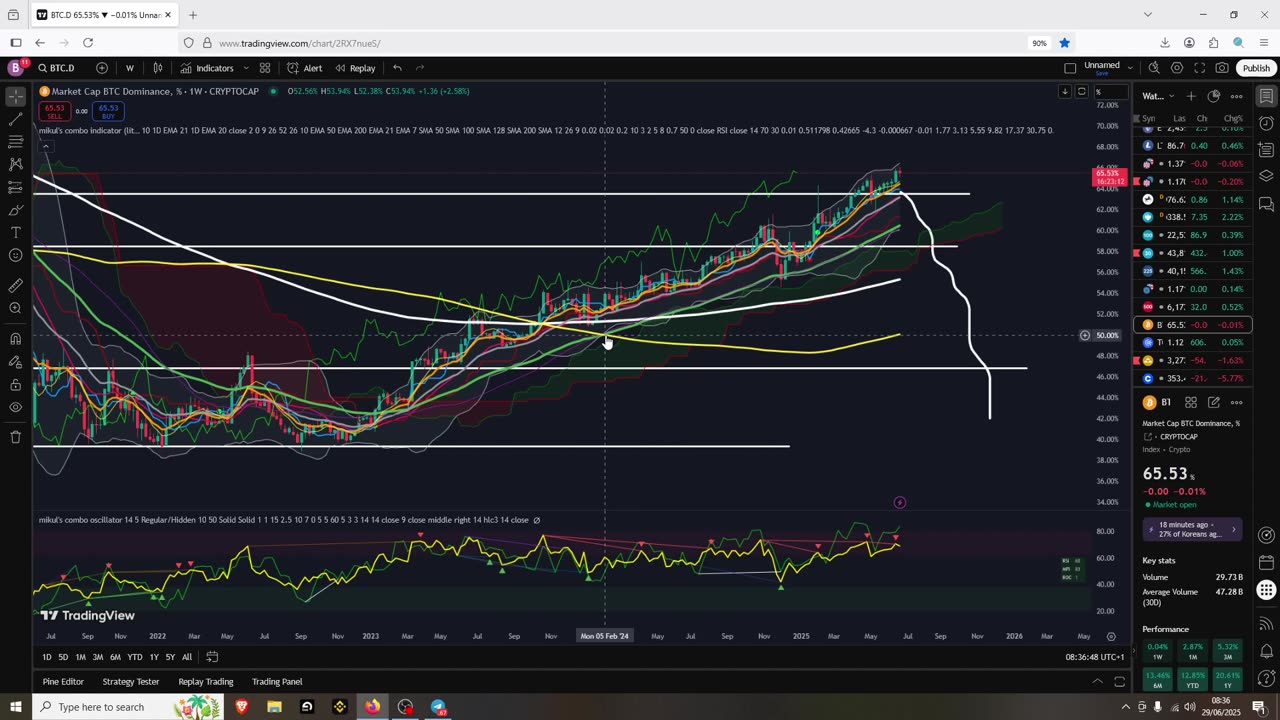The image size is (1280, 720).
Task: Open the Strategy Tester tab
Action: (x=131, y=682)
